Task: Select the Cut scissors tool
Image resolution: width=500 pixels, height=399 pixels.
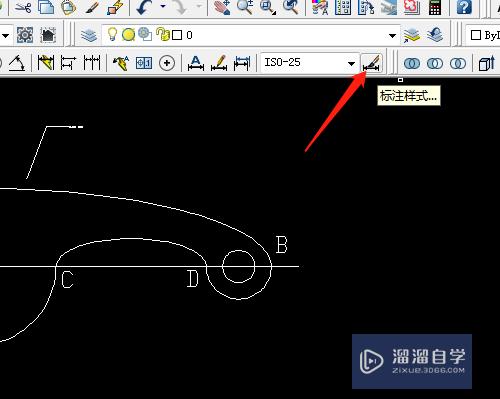Action: click(23, 7)
